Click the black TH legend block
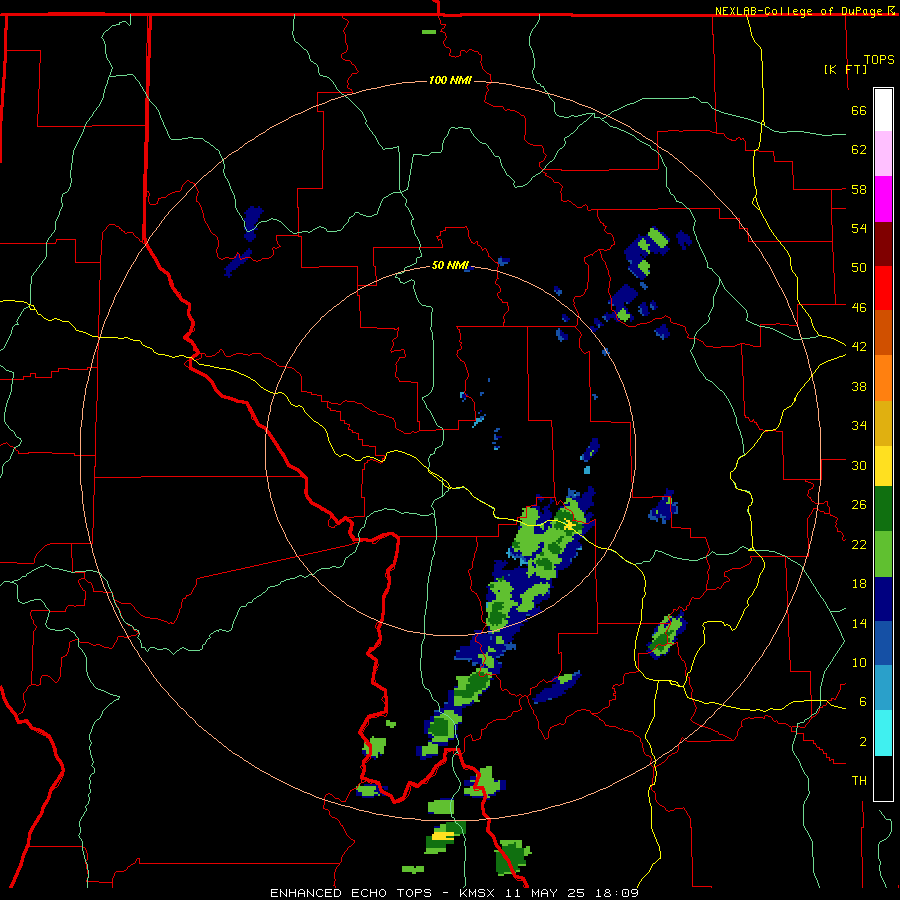Screen dimensions: 900x900 (x=883, y=778)
